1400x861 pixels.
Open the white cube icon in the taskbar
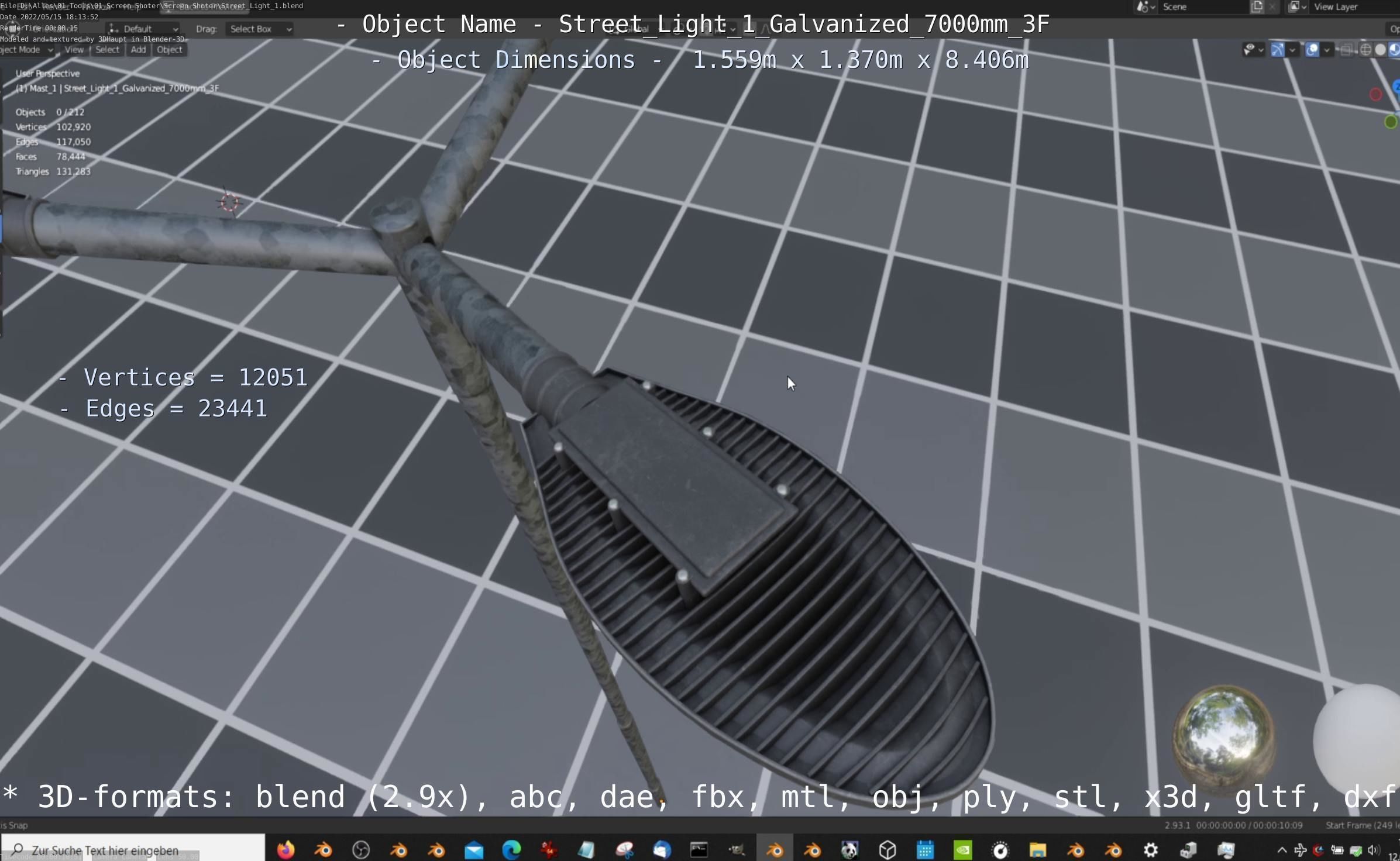(x=888, y=849)
